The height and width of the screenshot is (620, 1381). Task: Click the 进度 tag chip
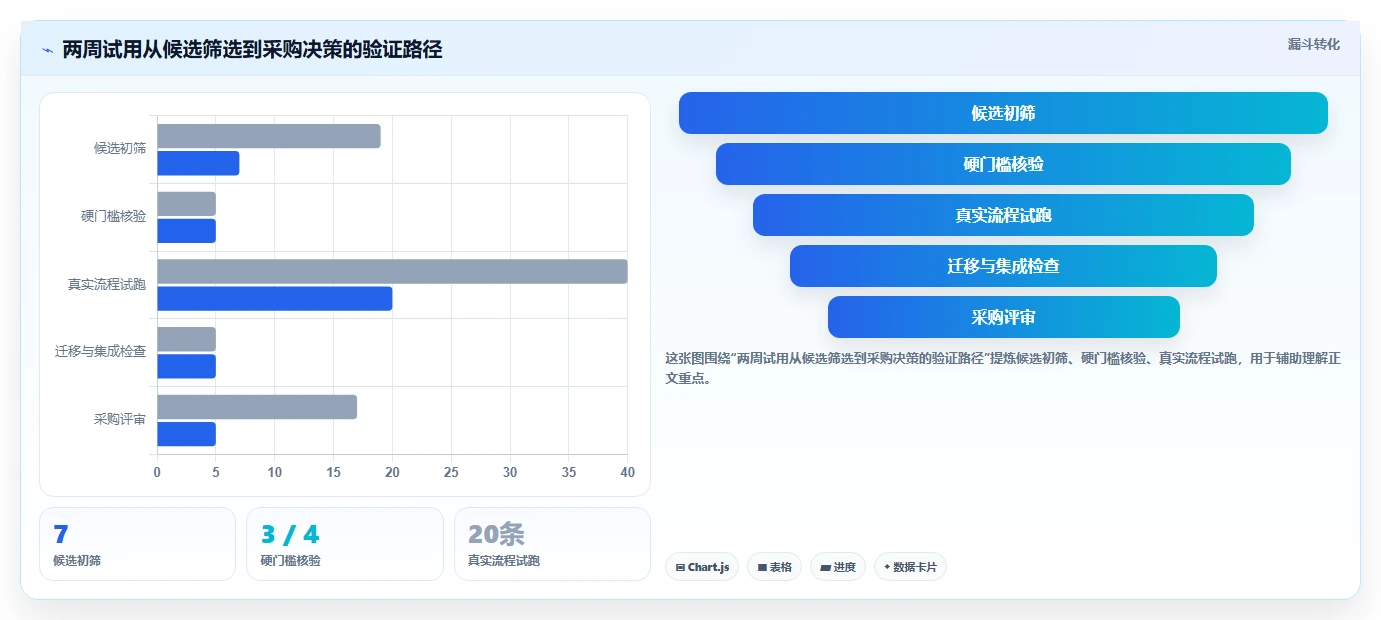838,567
